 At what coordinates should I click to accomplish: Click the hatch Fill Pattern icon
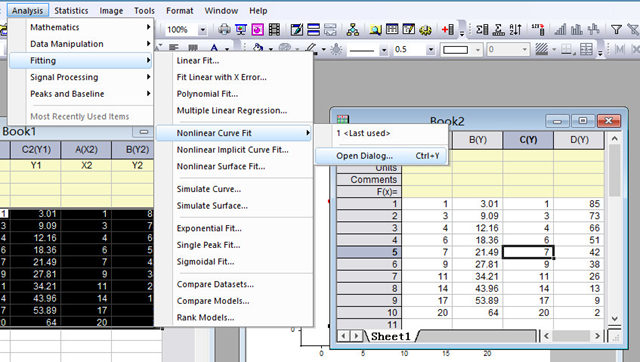(542, 49)
